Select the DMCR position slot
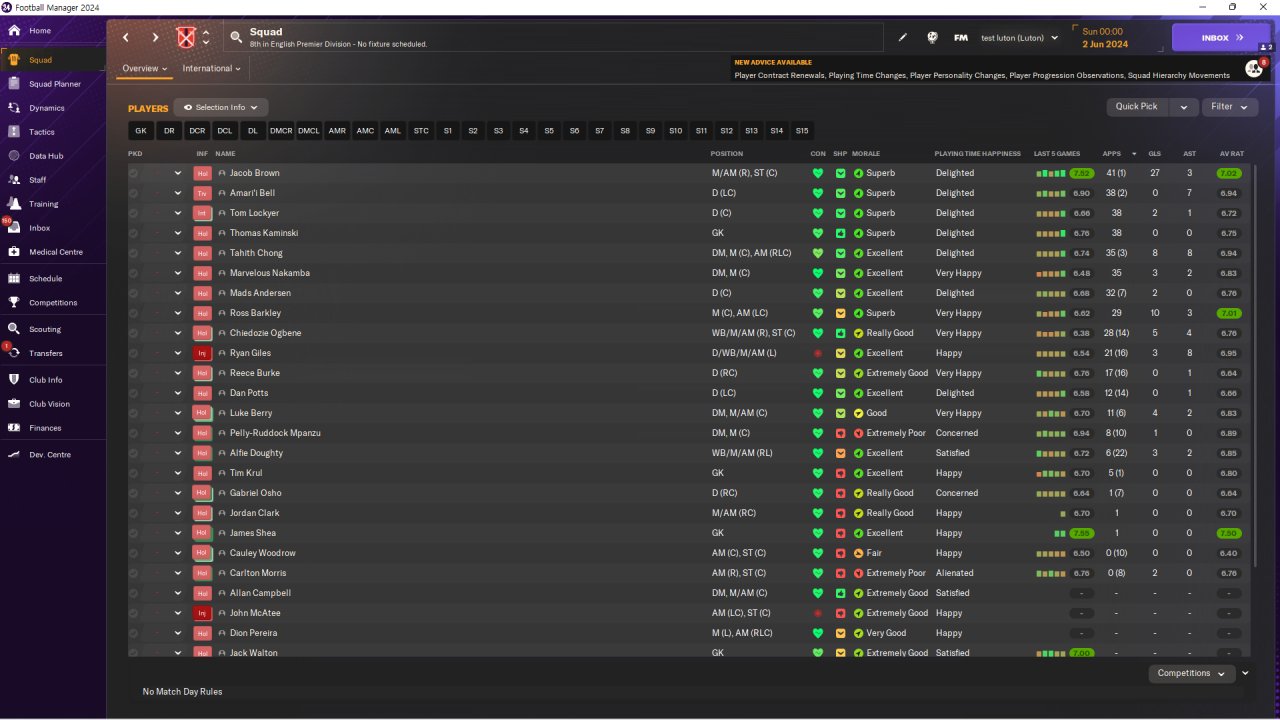 (x=281, y=131)
